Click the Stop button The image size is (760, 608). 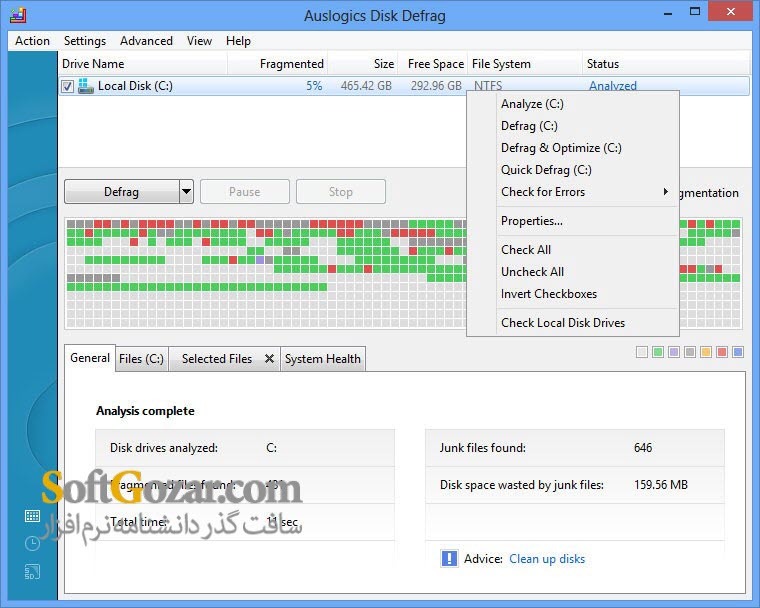click(341, 192)
